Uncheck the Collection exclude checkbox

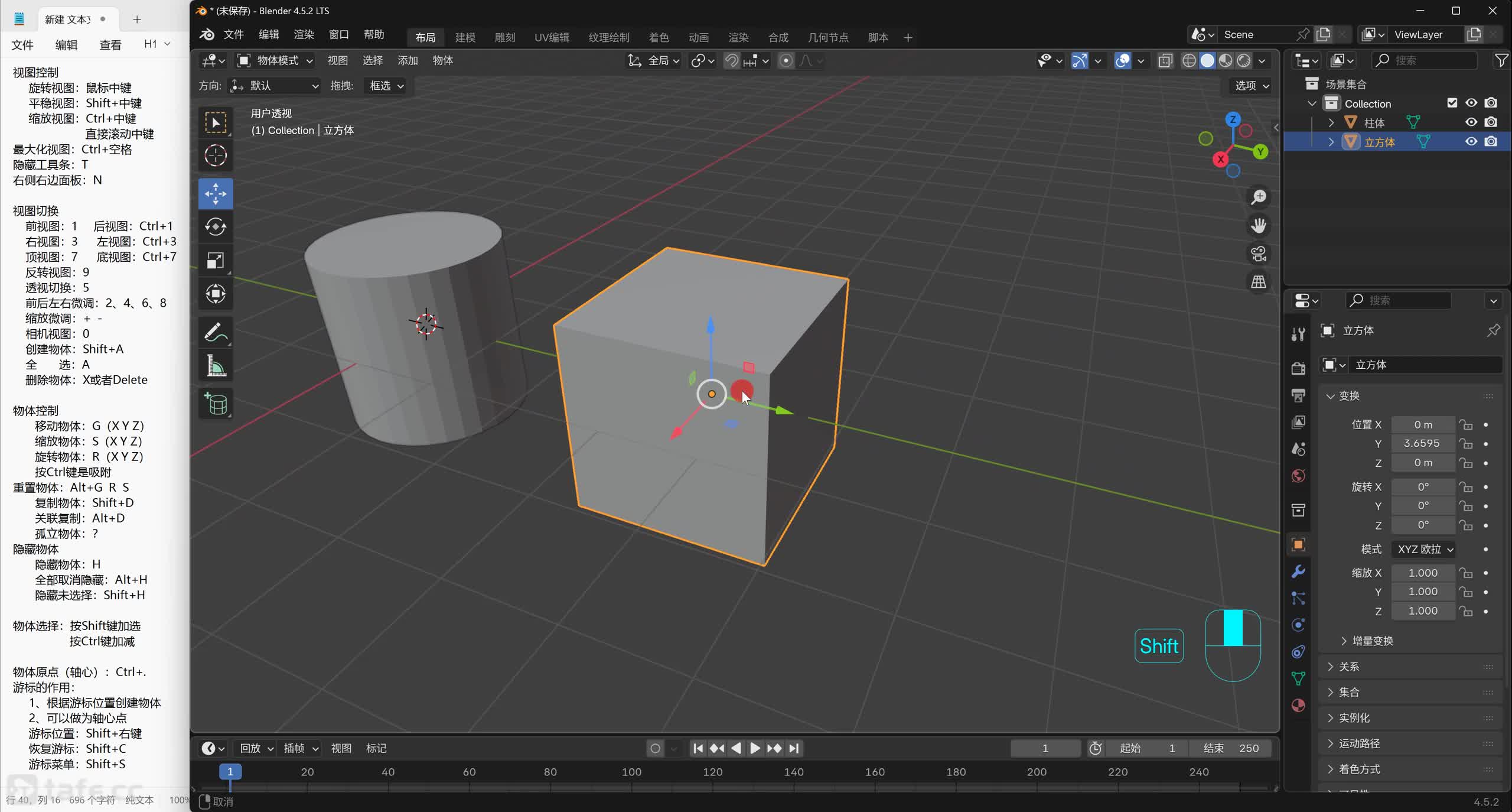pyautogui.click(x=1452, y=103)
